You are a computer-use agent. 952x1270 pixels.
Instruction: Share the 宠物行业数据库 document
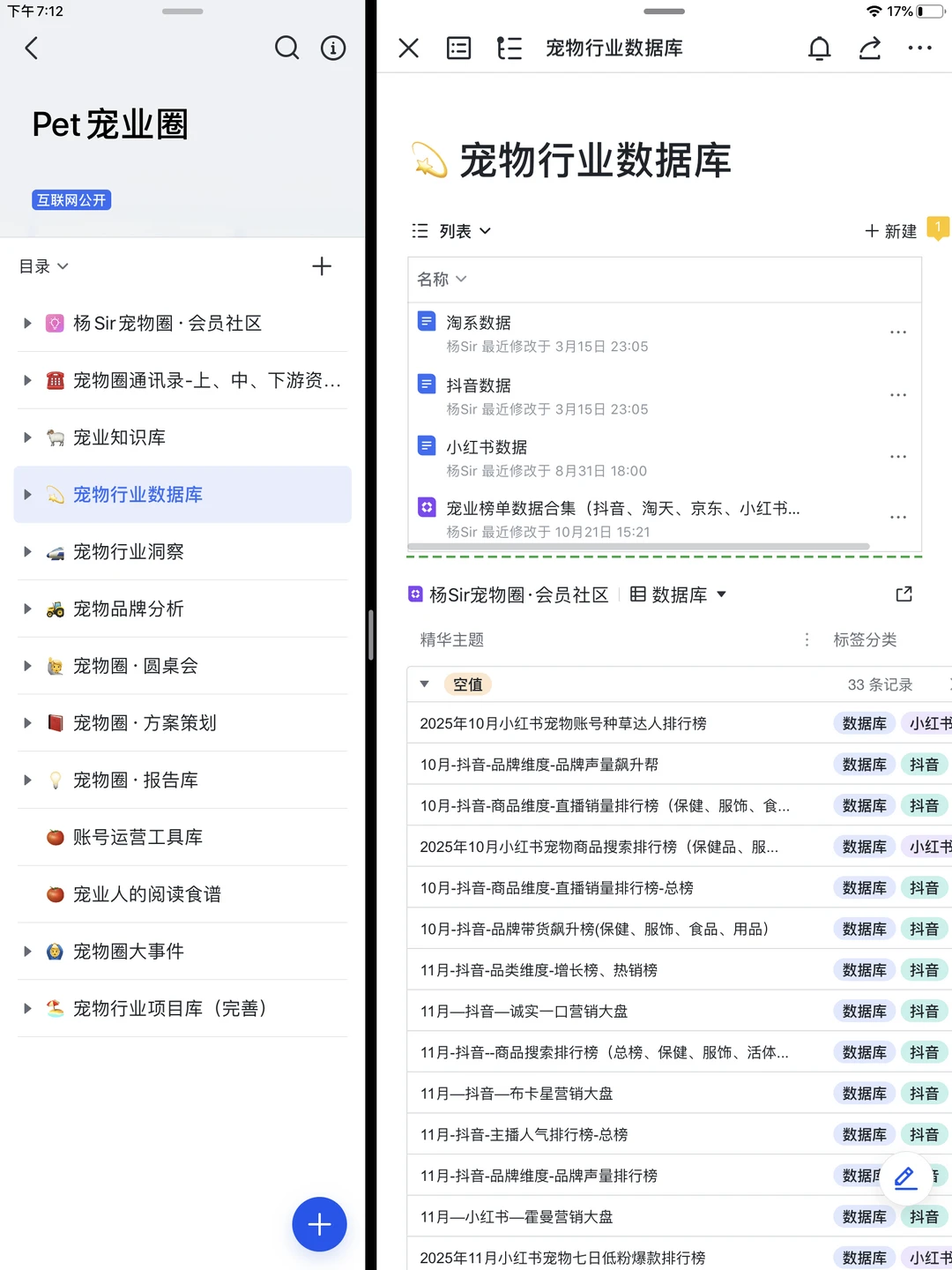click(x=869, y=49)
